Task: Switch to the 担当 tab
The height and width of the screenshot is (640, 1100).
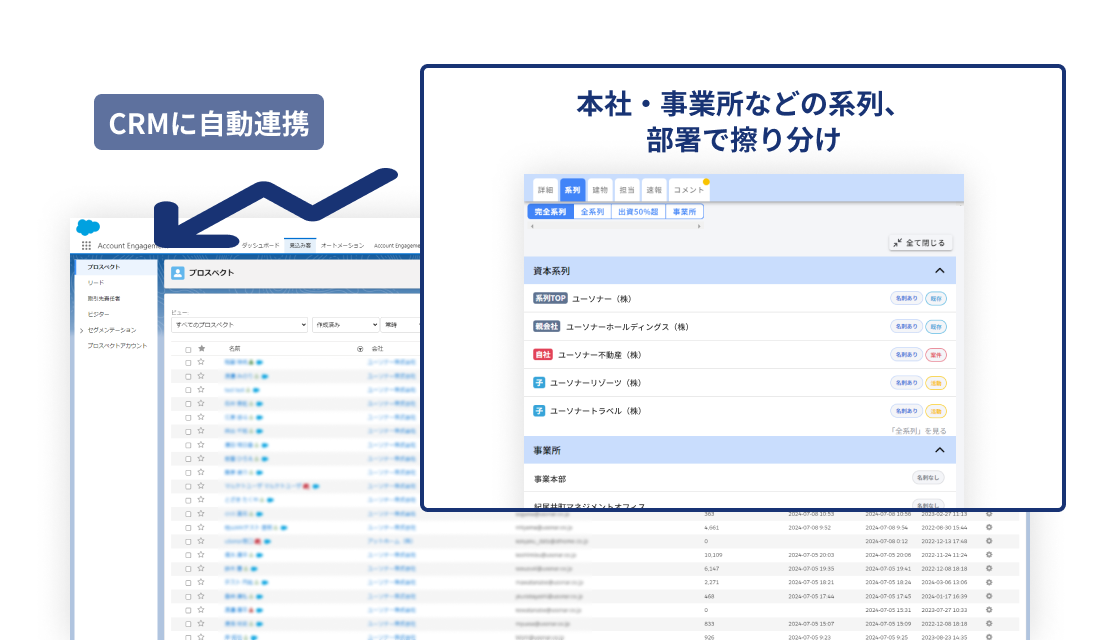Action: click(x=627, y=189)
